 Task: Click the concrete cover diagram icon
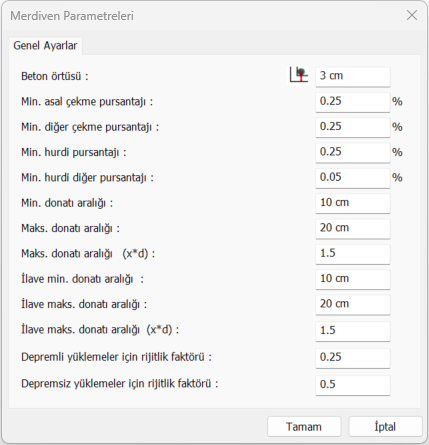point(298,76)
